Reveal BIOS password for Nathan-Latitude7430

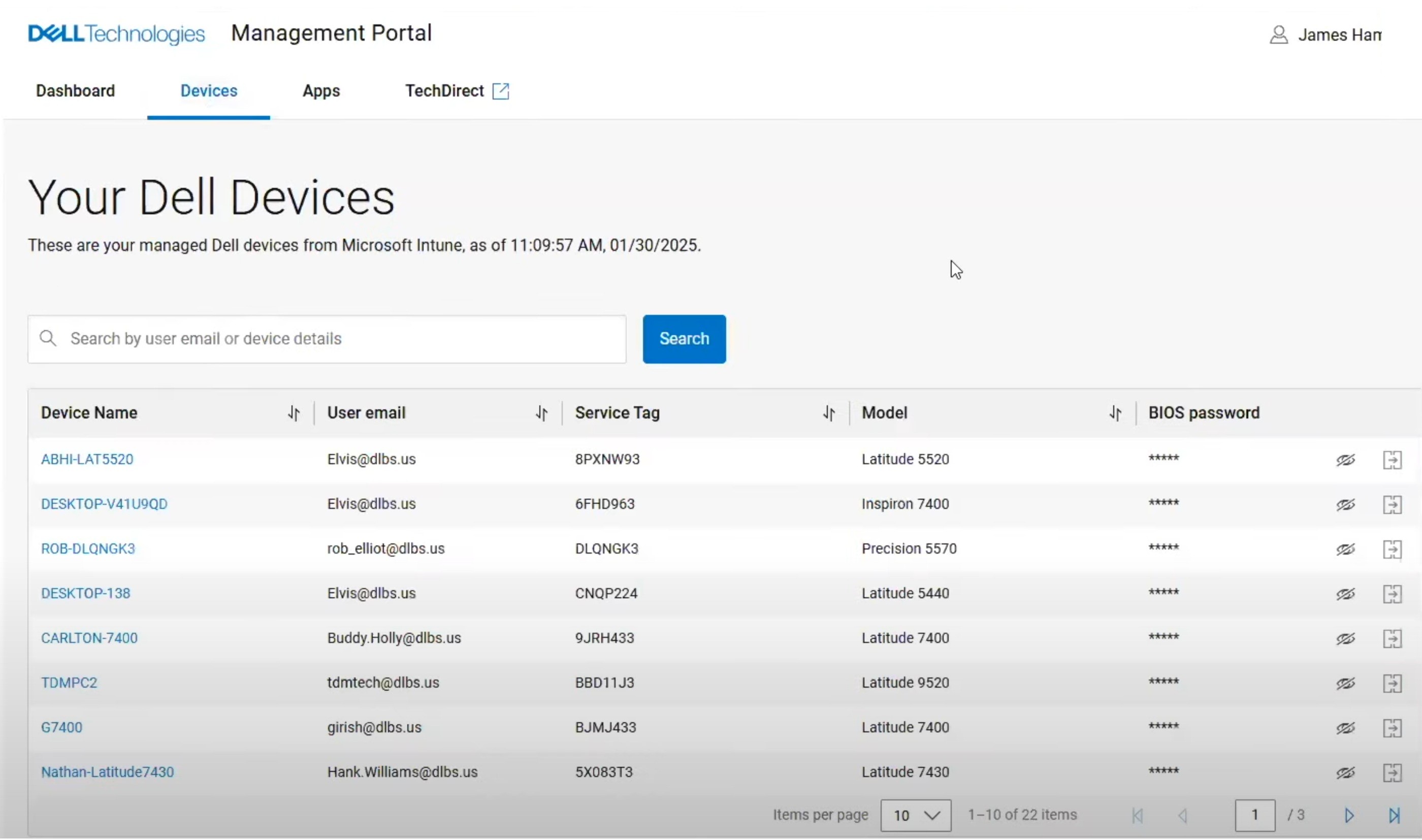pos(1346,772)
